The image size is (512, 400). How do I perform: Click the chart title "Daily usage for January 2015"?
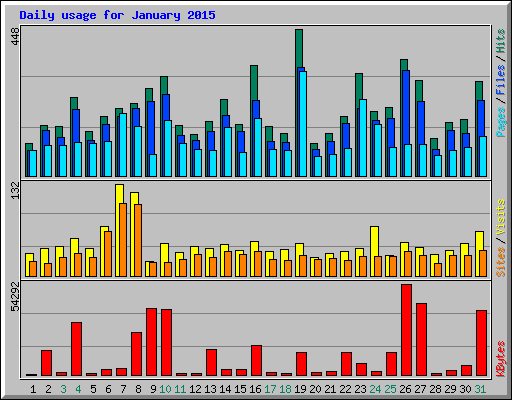[x=117, y=15]
